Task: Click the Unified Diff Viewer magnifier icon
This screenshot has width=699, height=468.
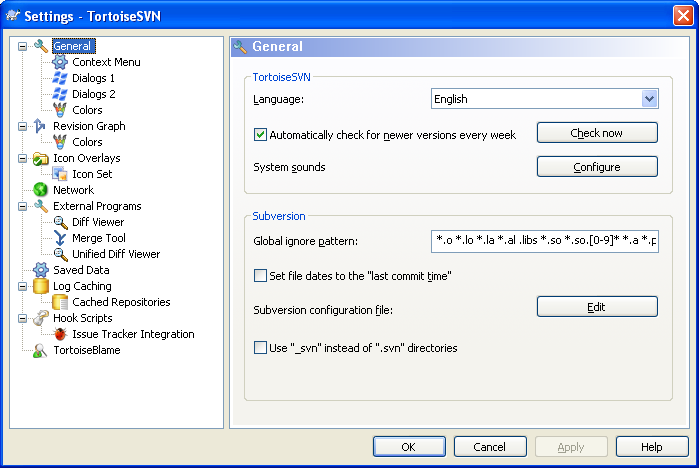Action: pos(60,254)
